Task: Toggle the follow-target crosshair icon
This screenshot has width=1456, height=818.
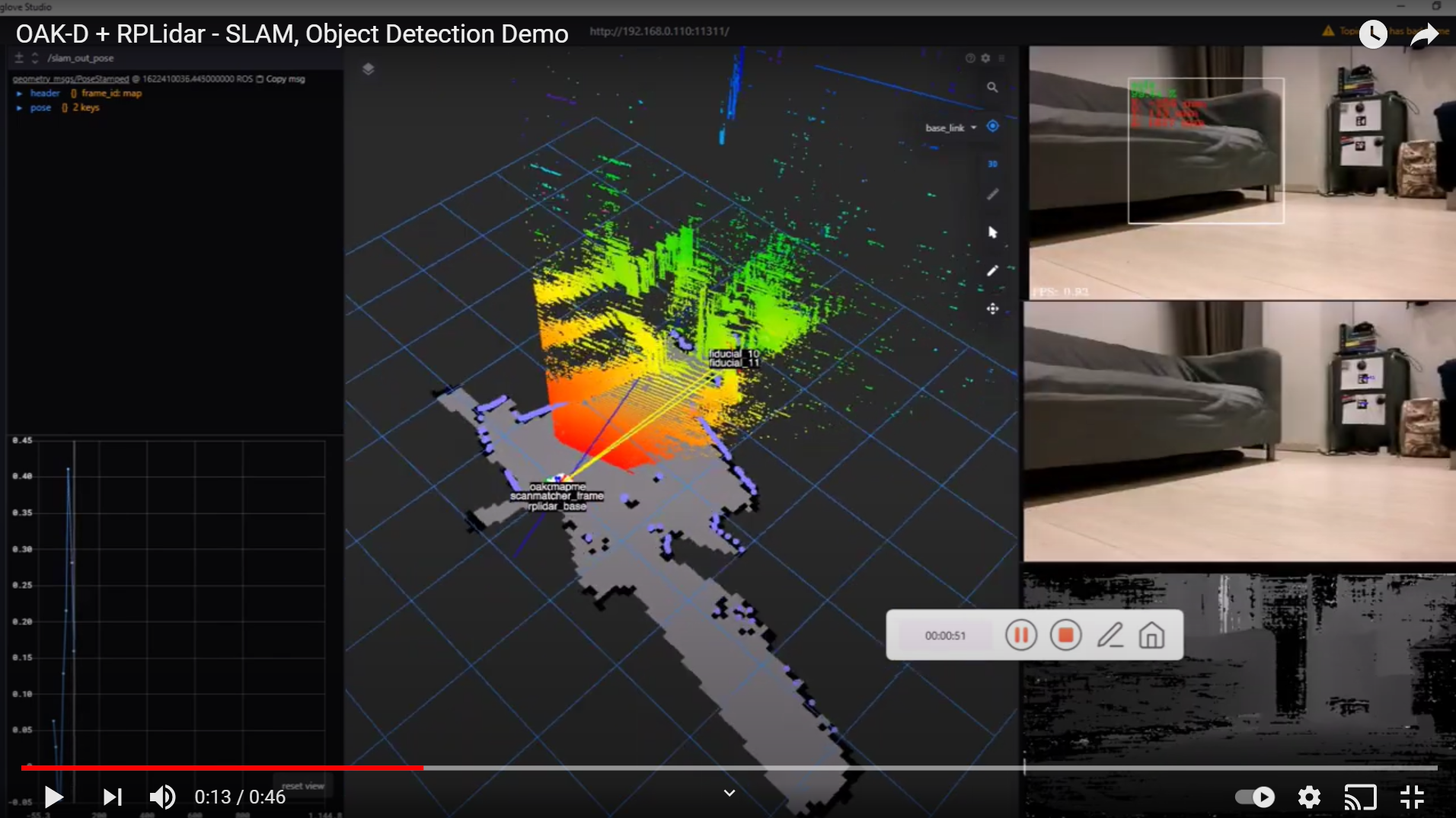Action: click(x=992, y=126)
